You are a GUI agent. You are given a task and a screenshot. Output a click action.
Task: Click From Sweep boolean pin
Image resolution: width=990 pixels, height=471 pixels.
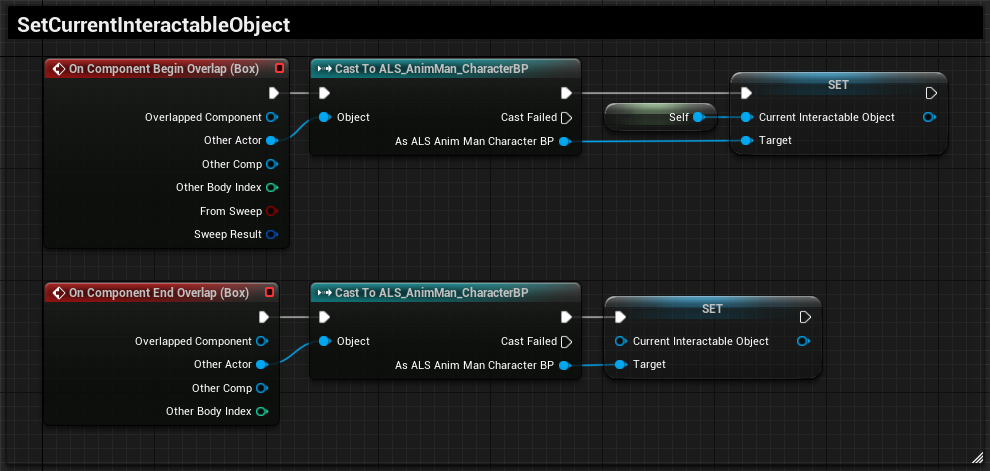pyautogui.click(x=271, y=211)
